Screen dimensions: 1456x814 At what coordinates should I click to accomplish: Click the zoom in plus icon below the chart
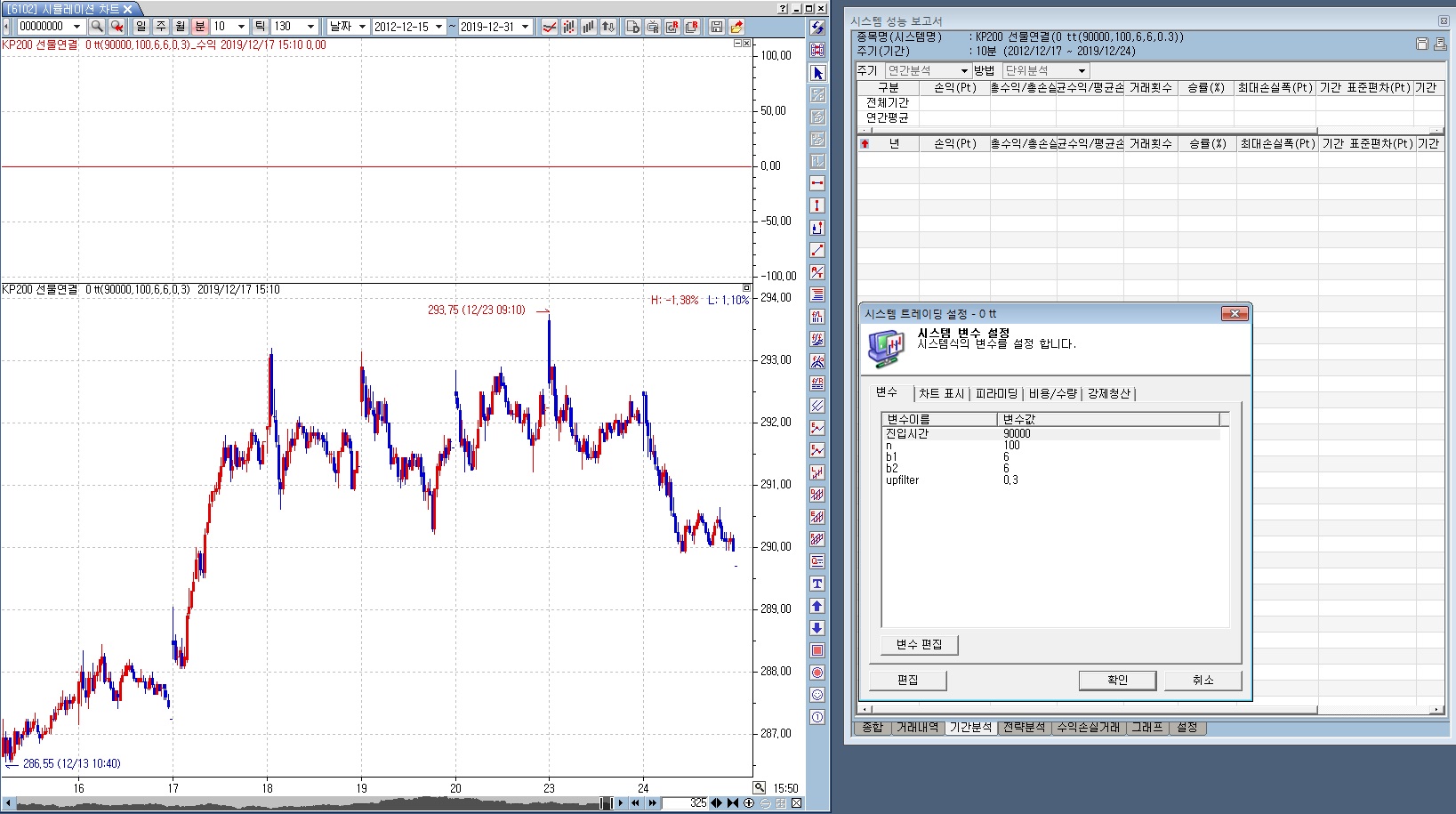pos(749,803)
